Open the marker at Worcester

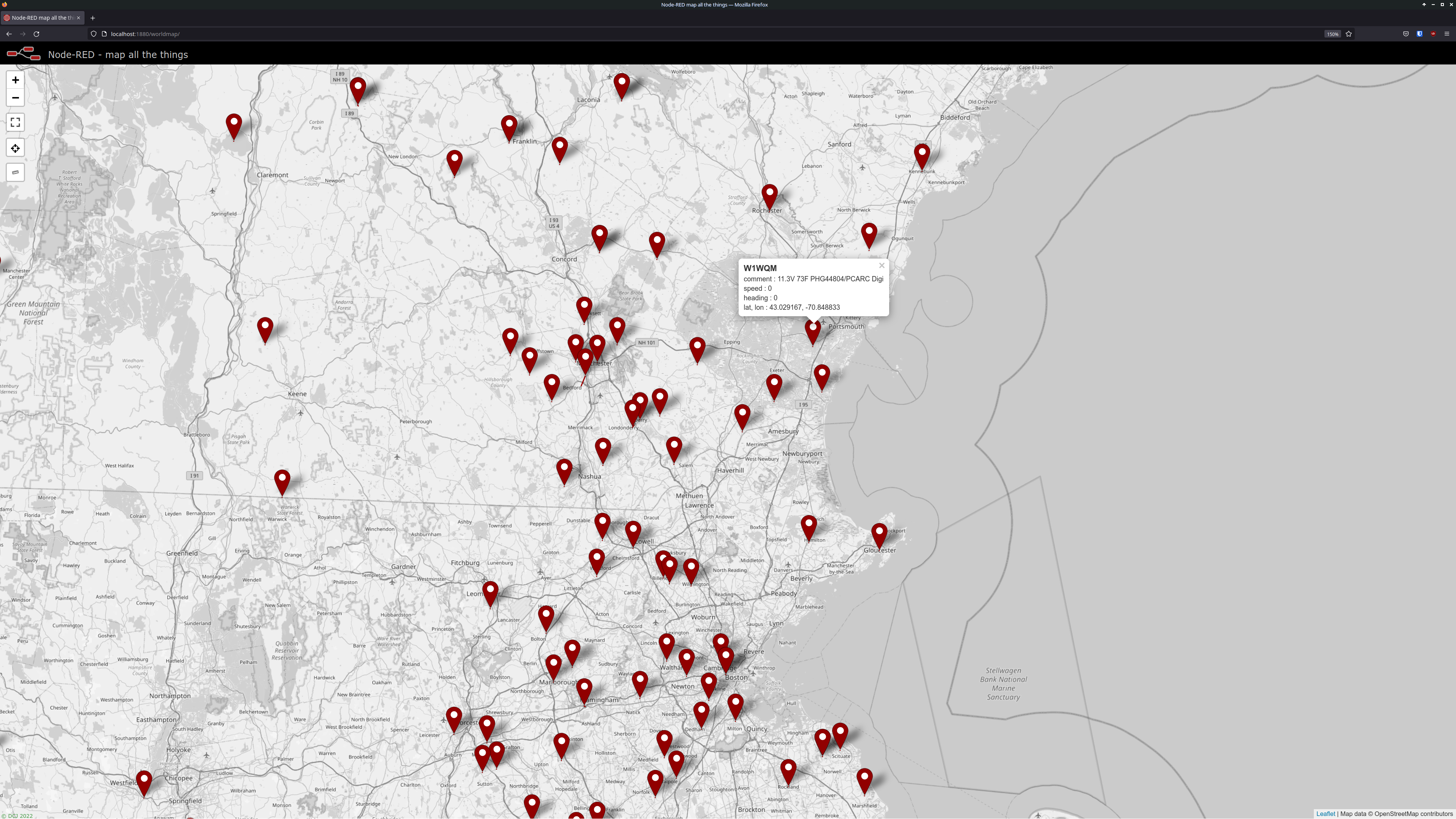point(454,721)
